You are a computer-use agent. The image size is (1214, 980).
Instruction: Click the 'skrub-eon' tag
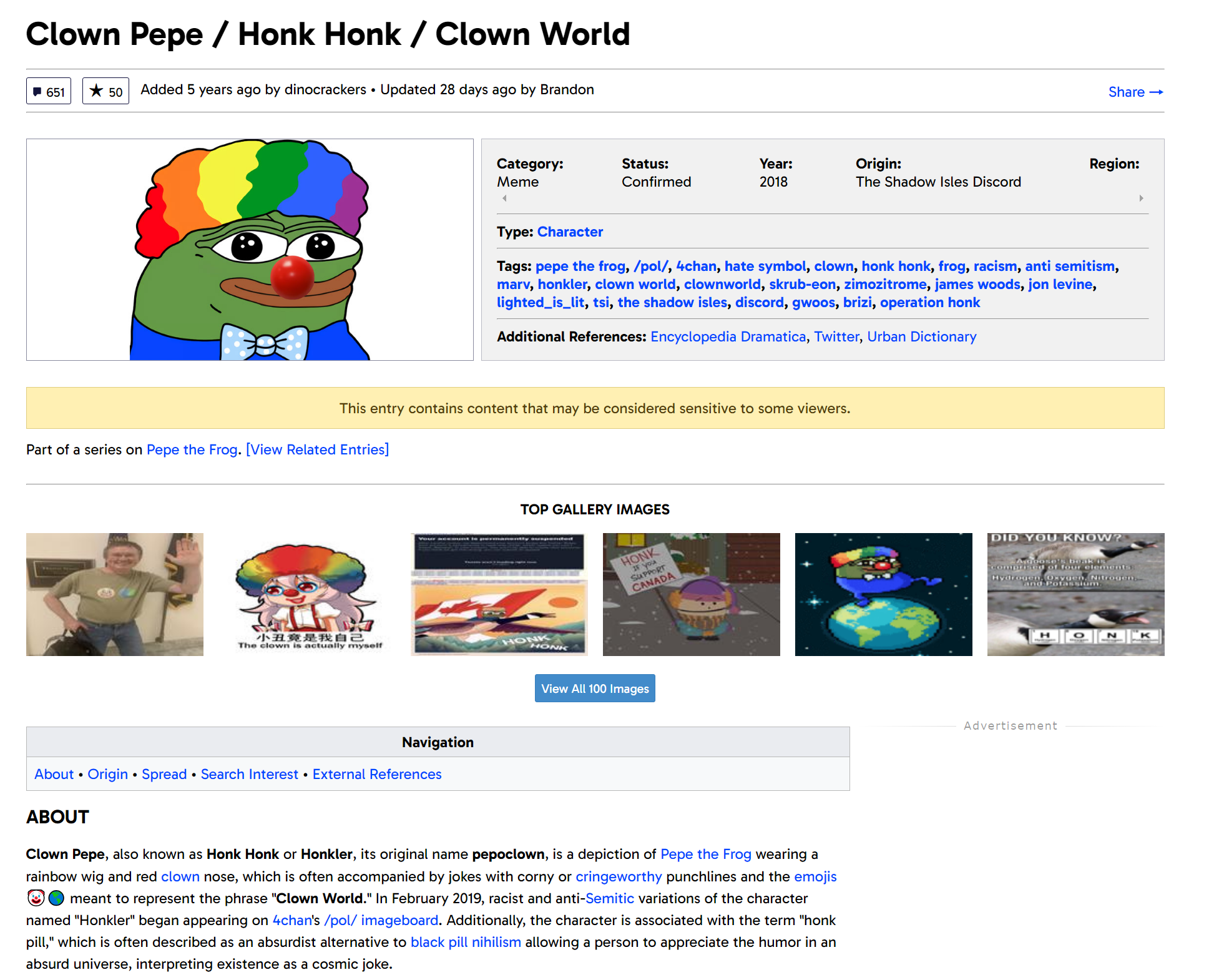point(802,284)
